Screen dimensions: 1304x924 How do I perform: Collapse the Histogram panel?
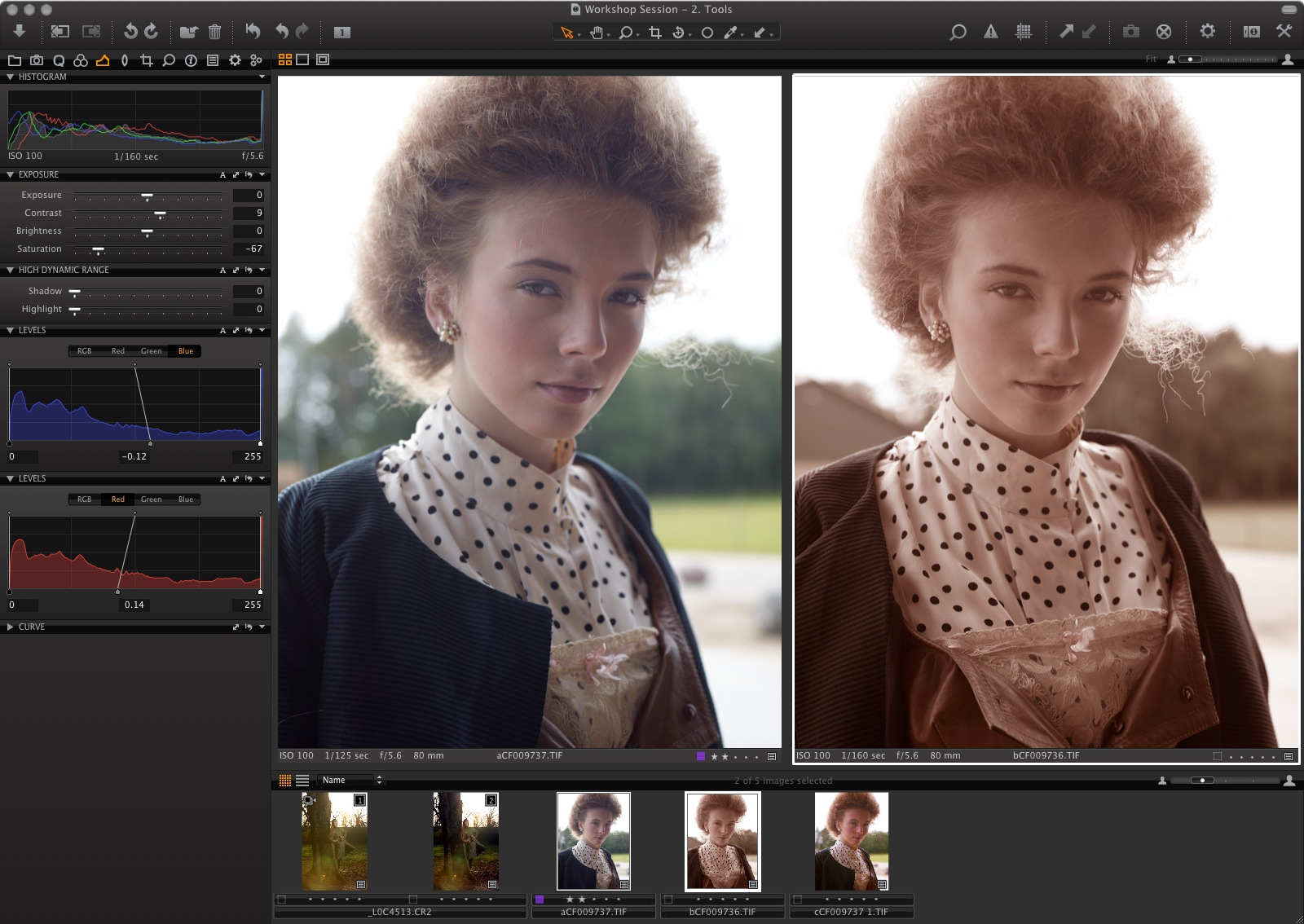point(8,77)
